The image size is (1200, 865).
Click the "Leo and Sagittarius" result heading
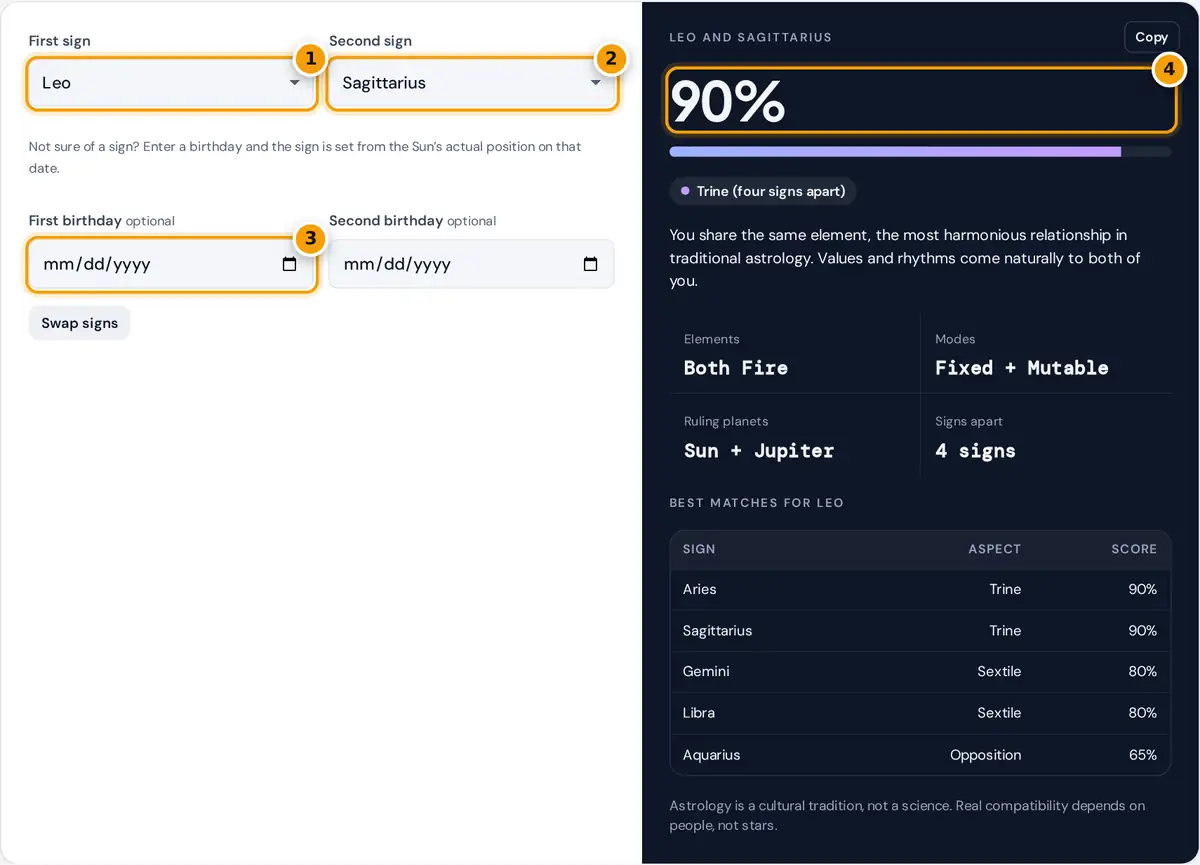coord(751,37)
